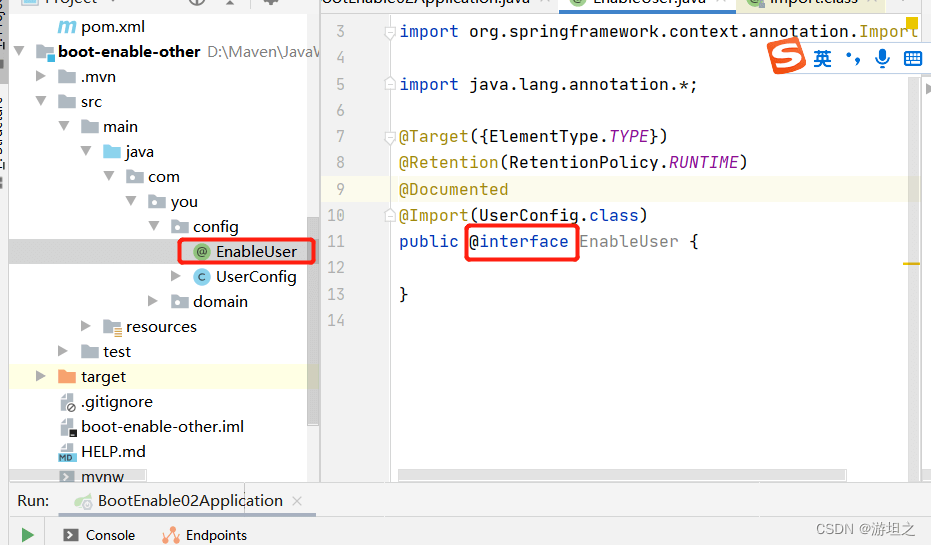Select the config package folder
This screenshot has height=545, width=931.
pos(216,227)
